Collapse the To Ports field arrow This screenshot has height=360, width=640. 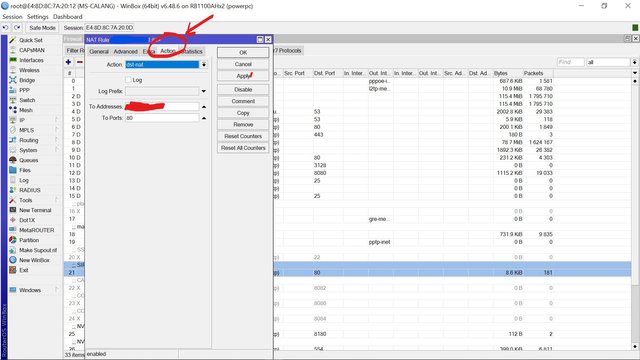tap(204, 118)
